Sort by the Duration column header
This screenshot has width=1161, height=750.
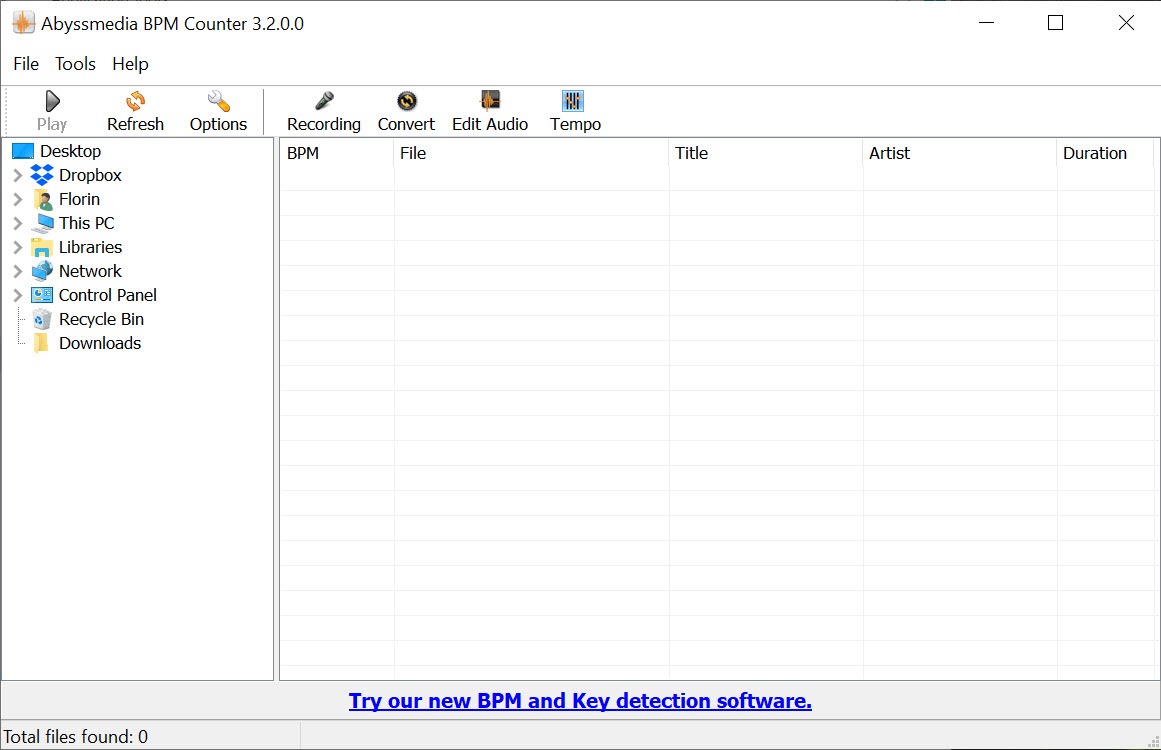tap(1105, 153)
